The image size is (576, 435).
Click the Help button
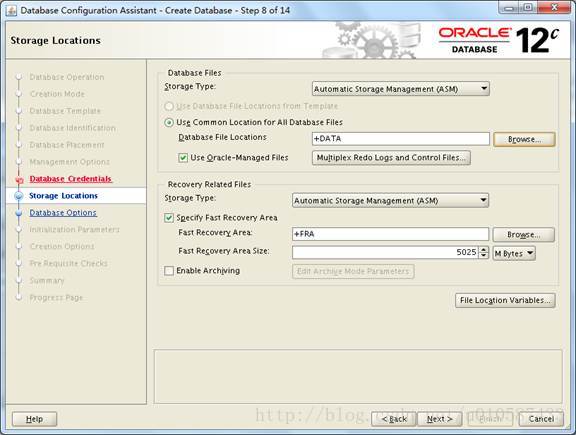tap(35, 419)
